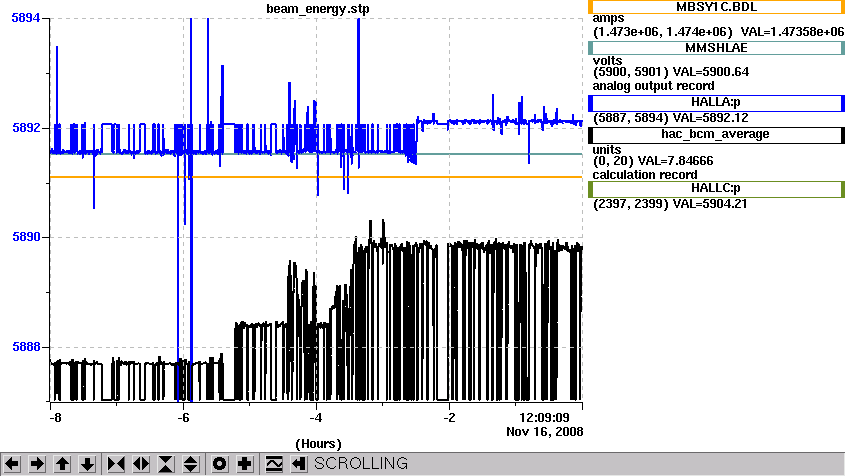Click the Nov 16, 2008 date label
The image size is (845, 476).
click(544, 432)
